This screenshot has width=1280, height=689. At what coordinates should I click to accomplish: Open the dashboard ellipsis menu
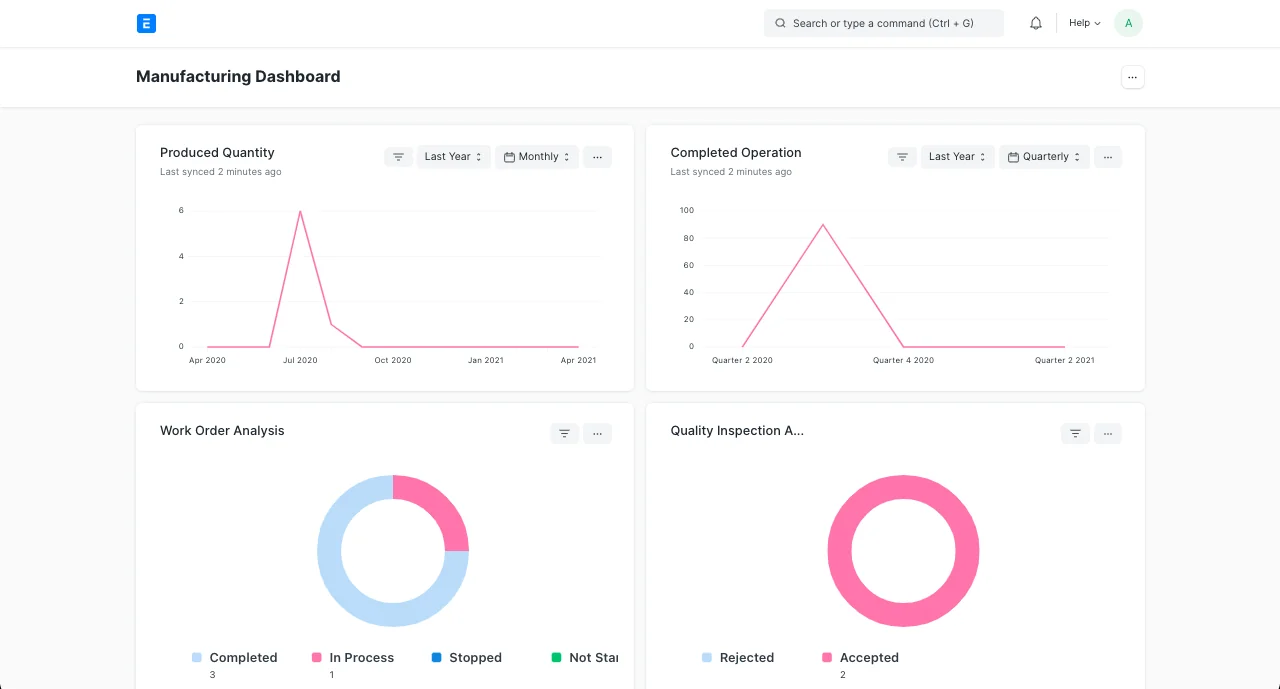click(1132, 77)
